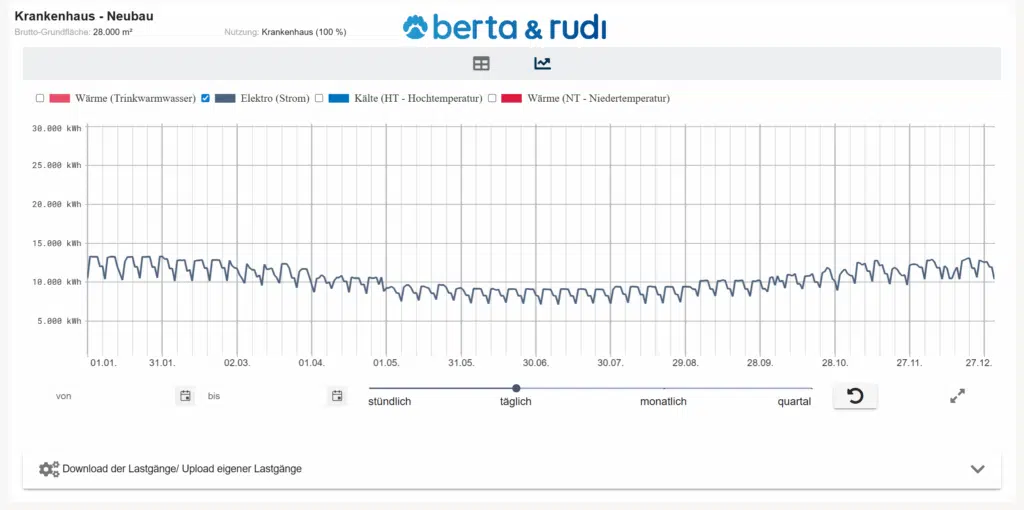Viewport: 1024px width, 510px height.
Task: Click the reset circular arrow button
Action: click(855, 396)
